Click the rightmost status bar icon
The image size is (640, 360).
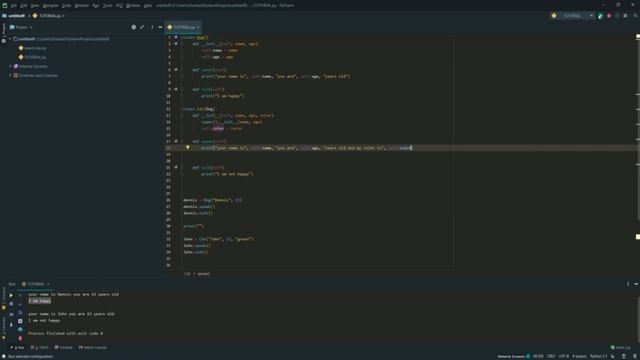coord(635,356)
